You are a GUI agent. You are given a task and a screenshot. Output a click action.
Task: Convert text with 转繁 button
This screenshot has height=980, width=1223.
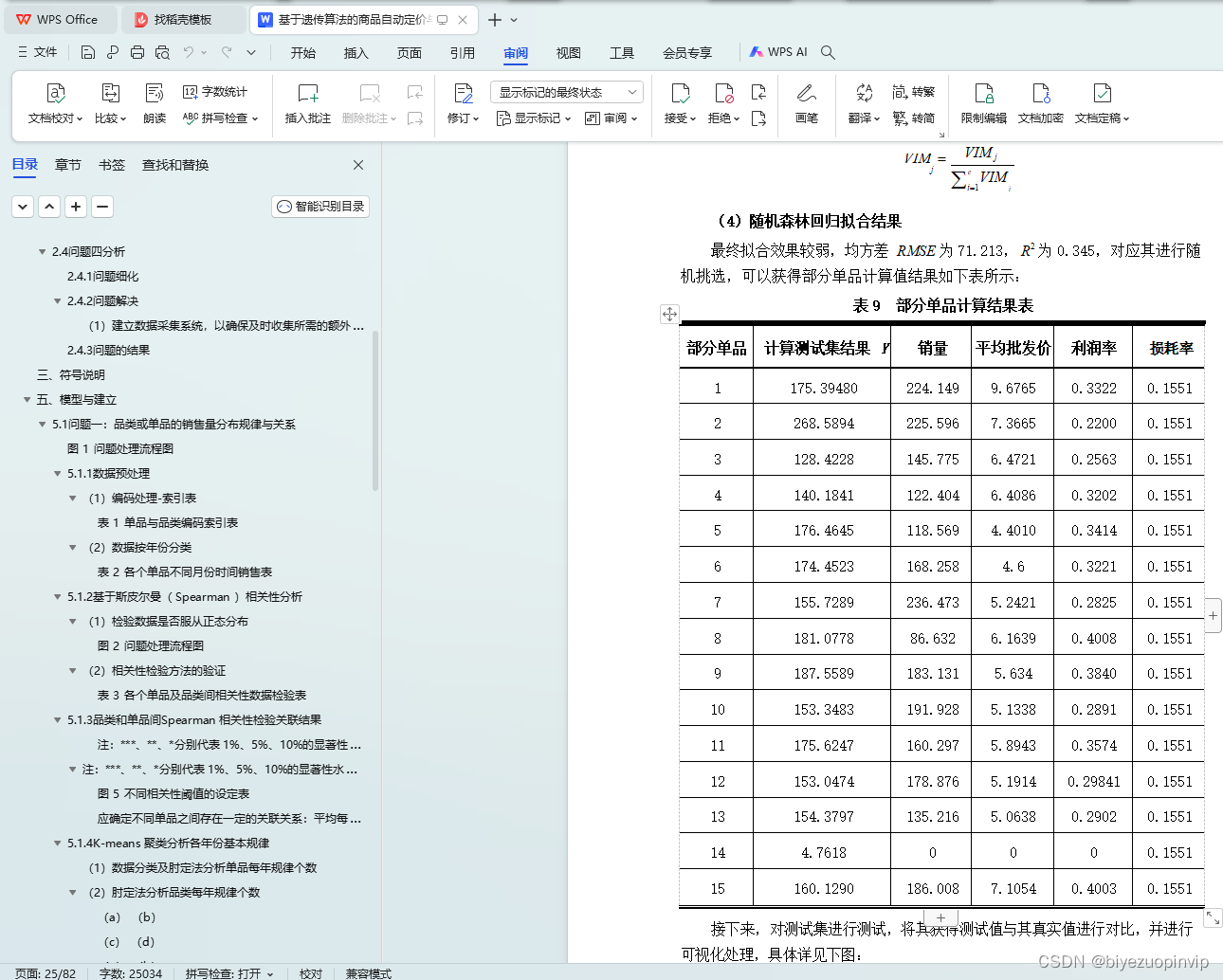click(x=914, y=92)
